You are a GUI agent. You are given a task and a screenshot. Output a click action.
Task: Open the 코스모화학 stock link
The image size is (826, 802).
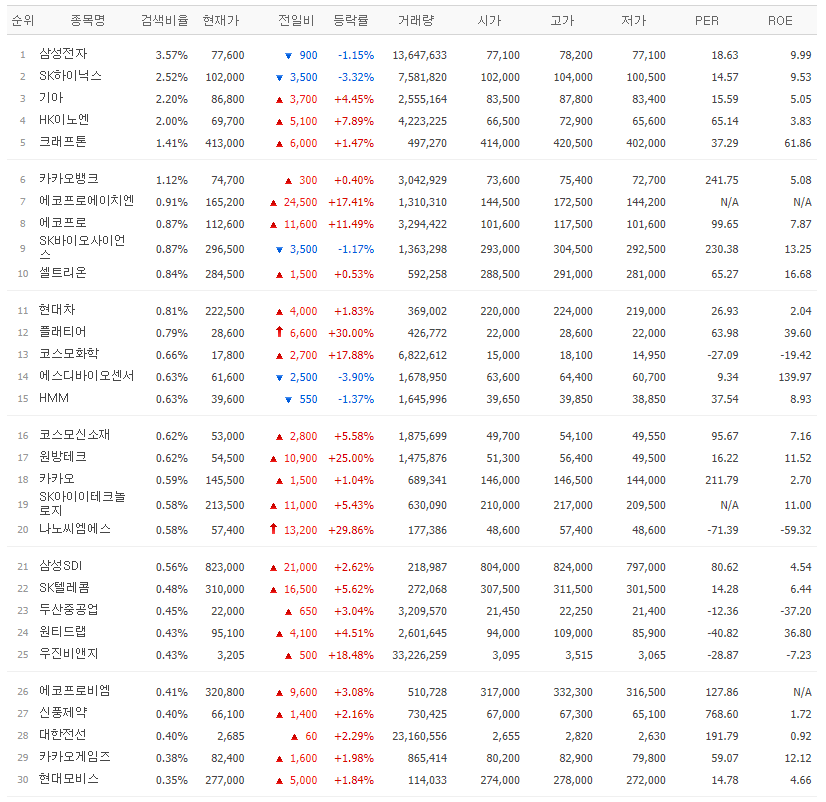(x=69, y=354)
